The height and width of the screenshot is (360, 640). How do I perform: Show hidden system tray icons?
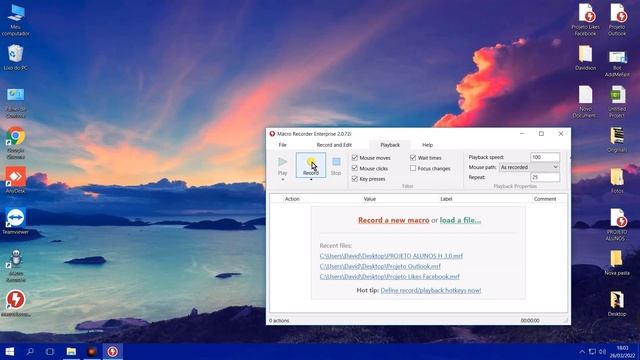coord(582,351)
